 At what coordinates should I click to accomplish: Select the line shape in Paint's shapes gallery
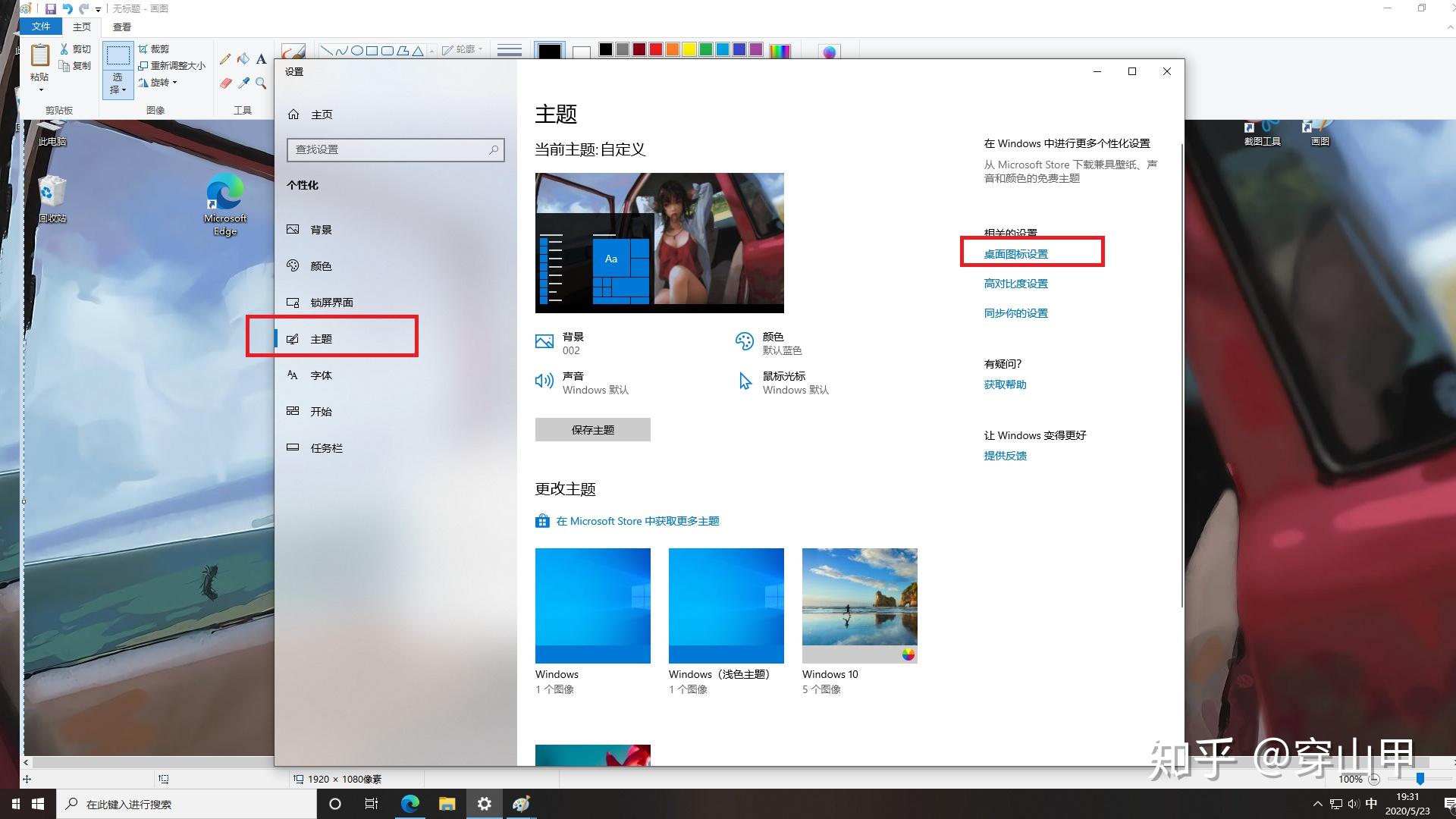pos(327,51)
